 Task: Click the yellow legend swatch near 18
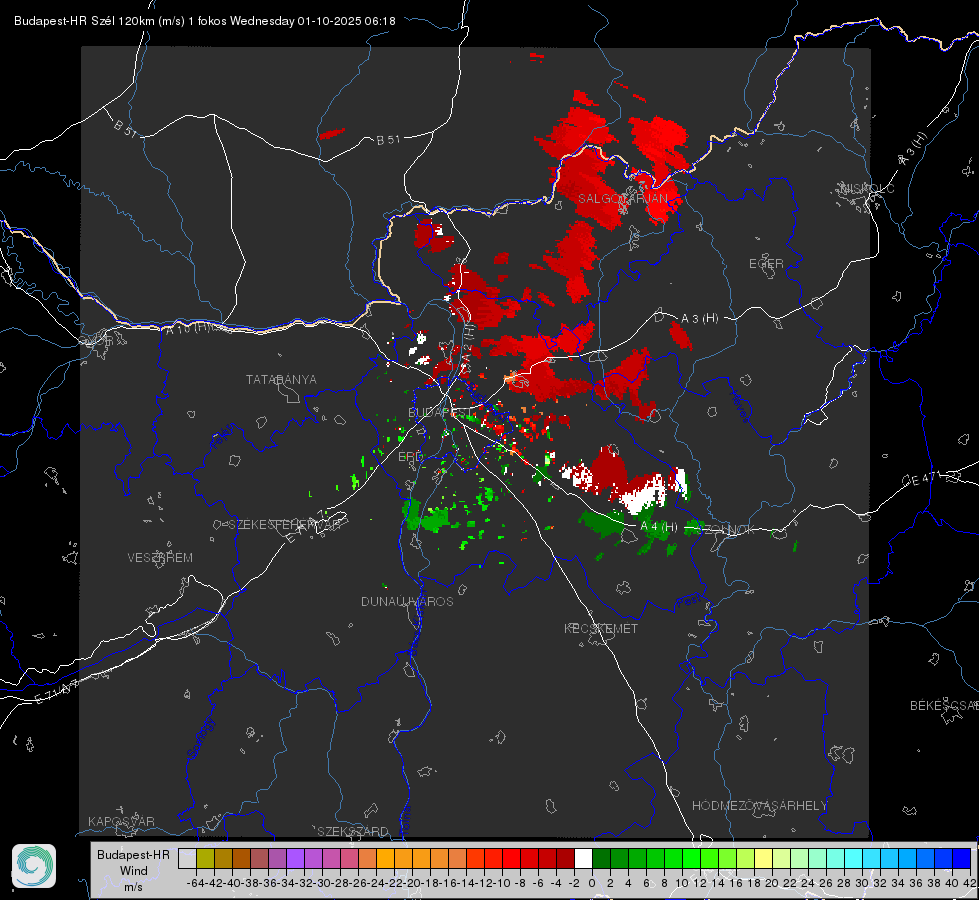click(x=763, y=858)
